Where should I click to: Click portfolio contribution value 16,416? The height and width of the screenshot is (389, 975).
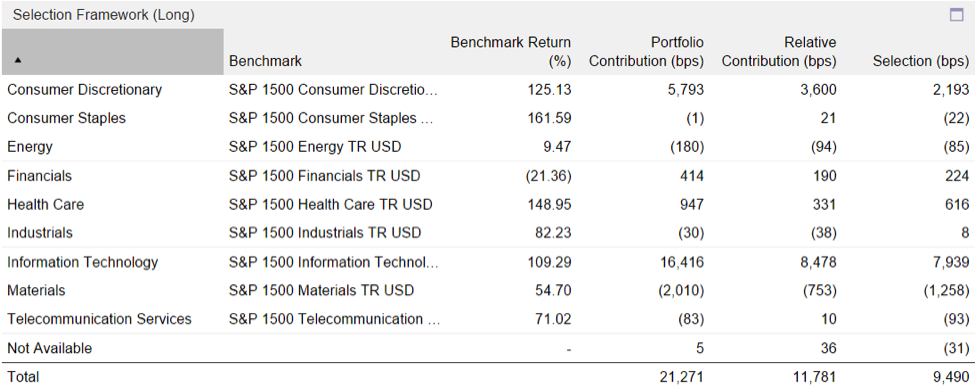[682, 262]
